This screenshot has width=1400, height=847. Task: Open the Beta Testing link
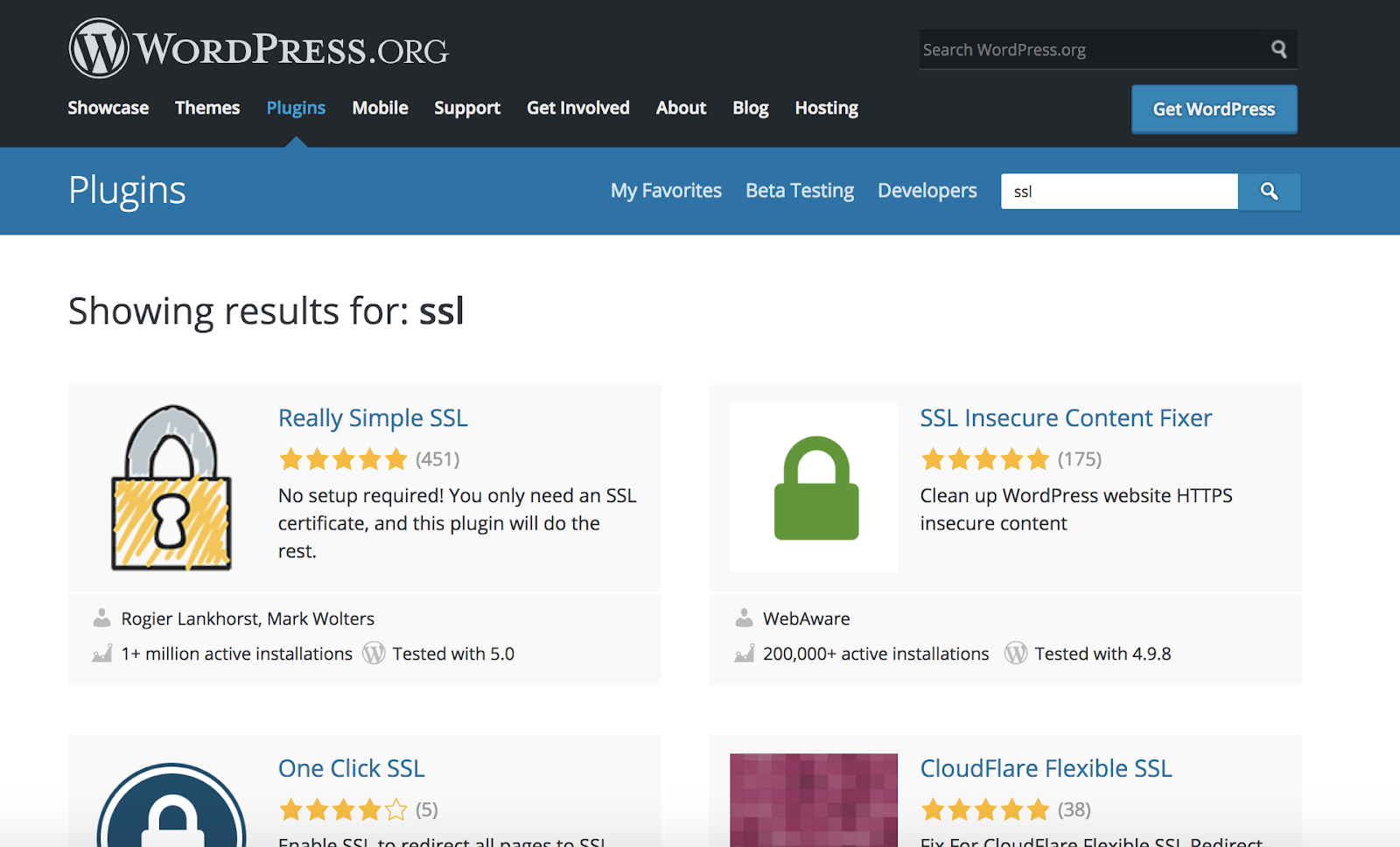click(800, 191)
